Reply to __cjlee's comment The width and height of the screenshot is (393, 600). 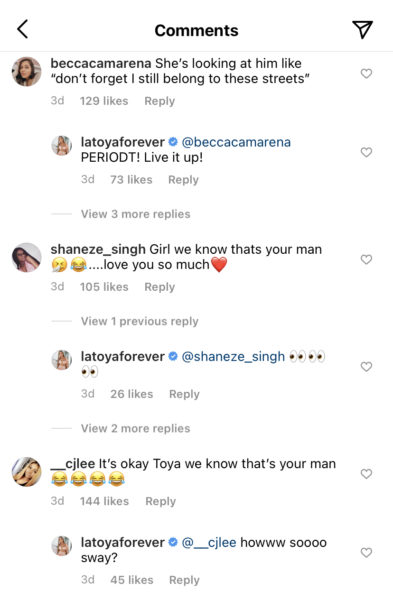point(160,501)
